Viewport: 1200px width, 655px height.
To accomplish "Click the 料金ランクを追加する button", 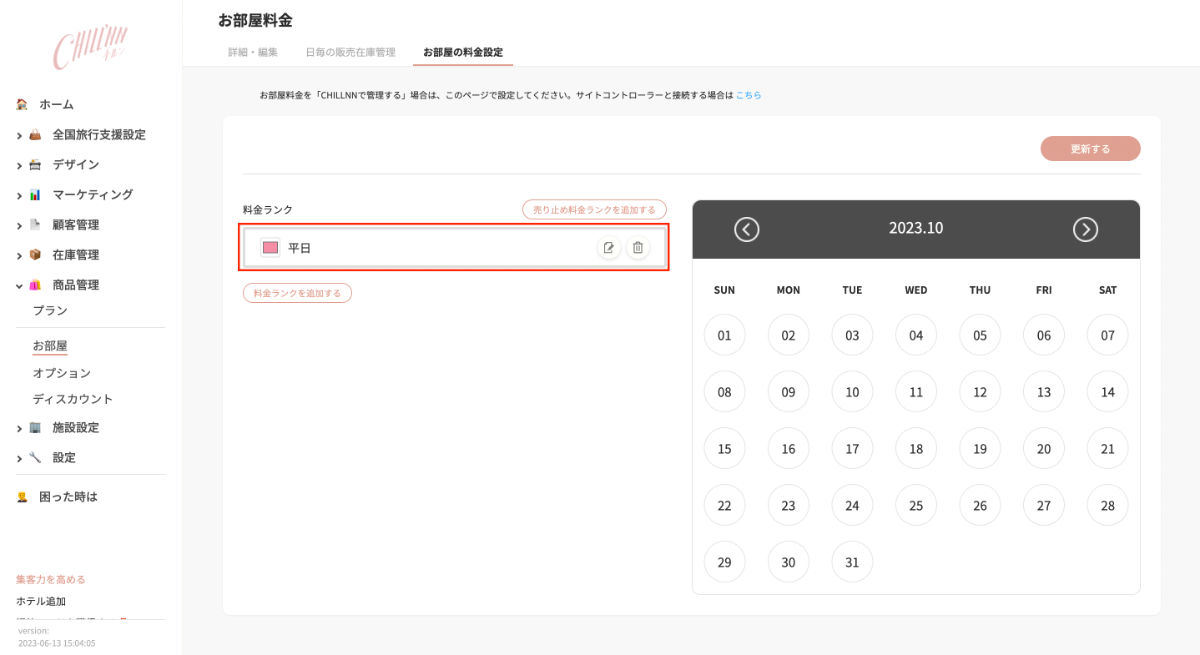I will (x=297, y=293).
